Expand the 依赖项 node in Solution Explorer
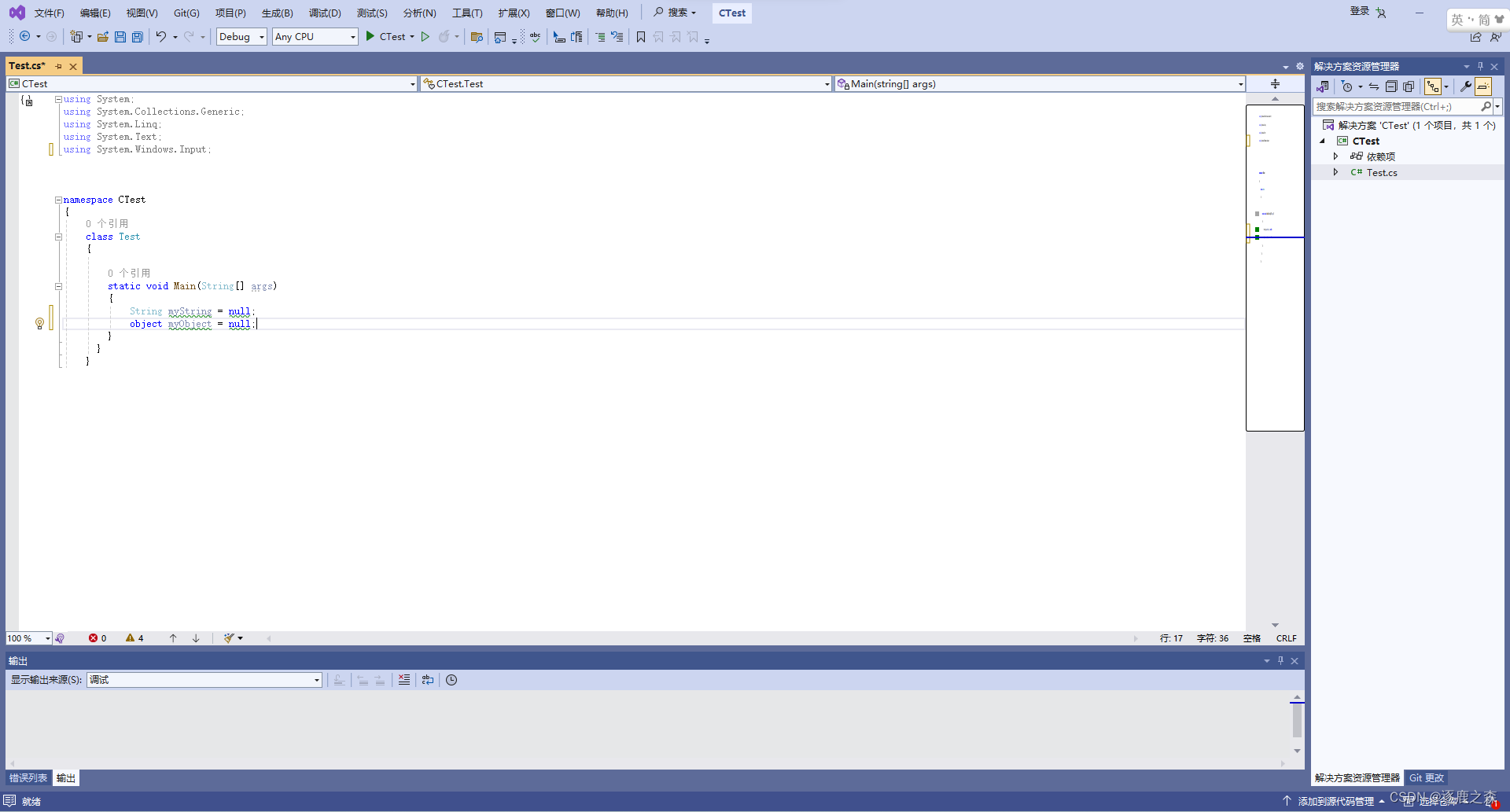1510x812 pixels. [1335, 156]
